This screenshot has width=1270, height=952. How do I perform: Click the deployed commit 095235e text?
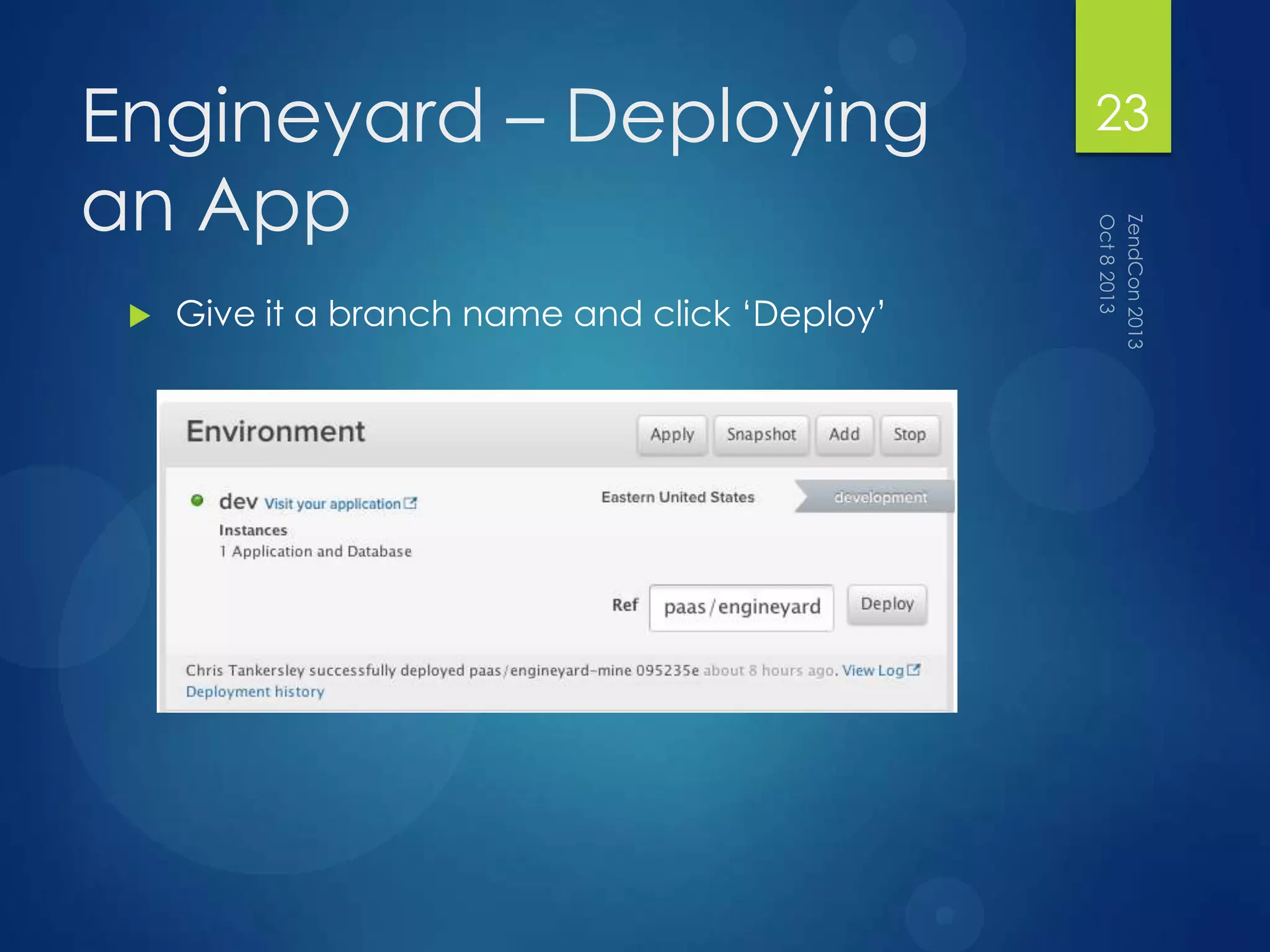point(667,671)
